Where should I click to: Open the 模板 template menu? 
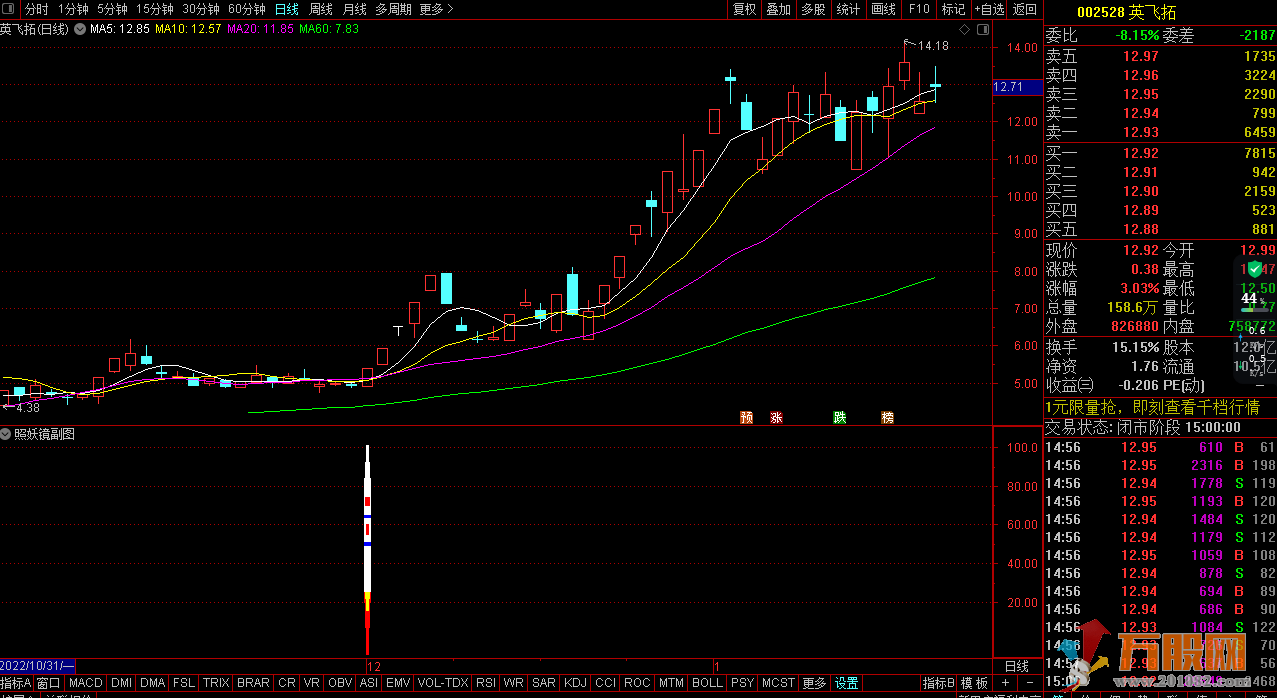(974, 683)
